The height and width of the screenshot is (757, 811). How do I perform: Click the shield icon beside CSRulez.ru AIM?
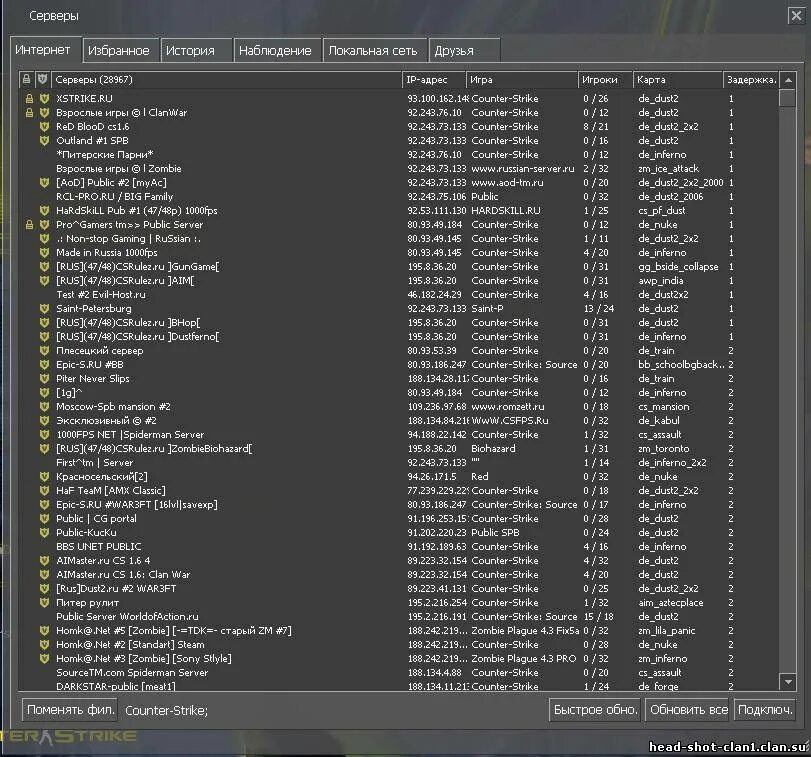pyautogui.click(x=44, y=280)
